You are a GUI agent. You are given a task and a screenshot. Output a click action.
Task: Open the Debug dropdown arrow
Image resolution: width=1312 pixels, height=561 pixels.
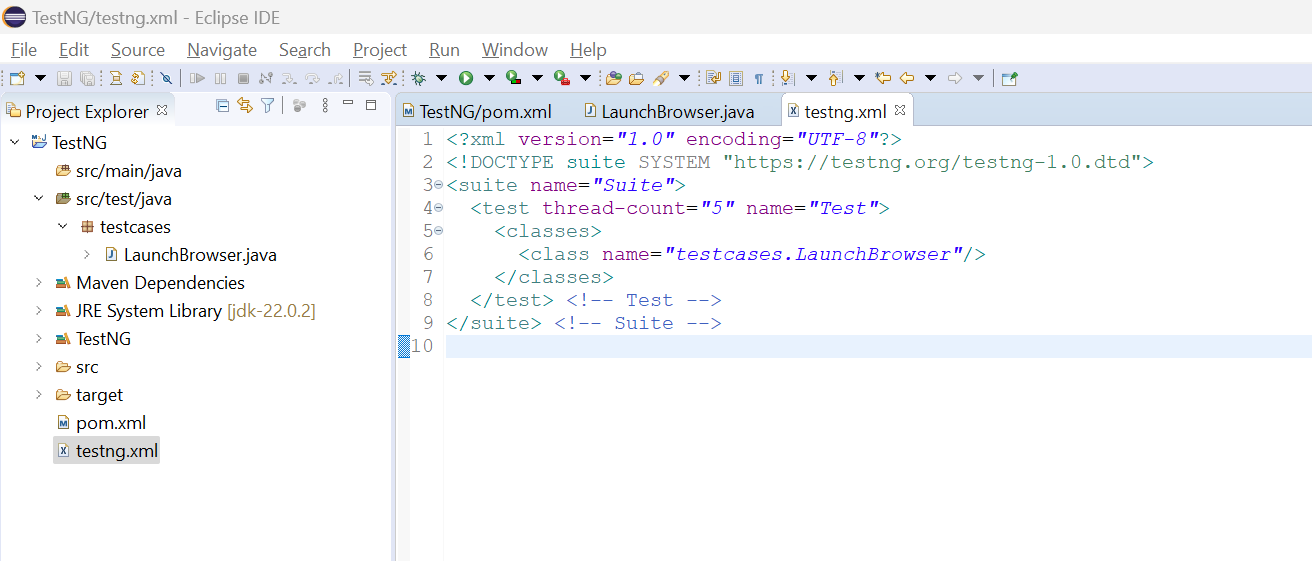[x=441, y=78]
